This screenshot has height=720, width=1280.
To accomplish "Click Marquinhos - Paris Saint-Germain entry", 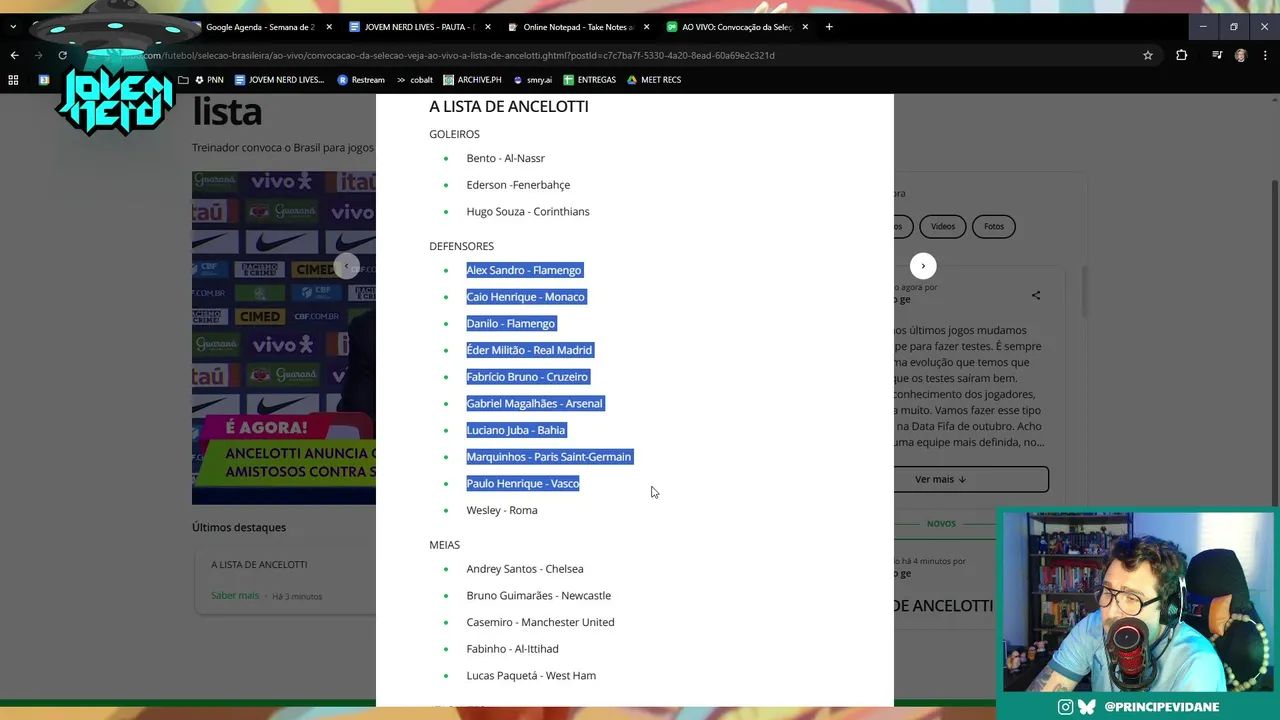I will click(548, 457).
